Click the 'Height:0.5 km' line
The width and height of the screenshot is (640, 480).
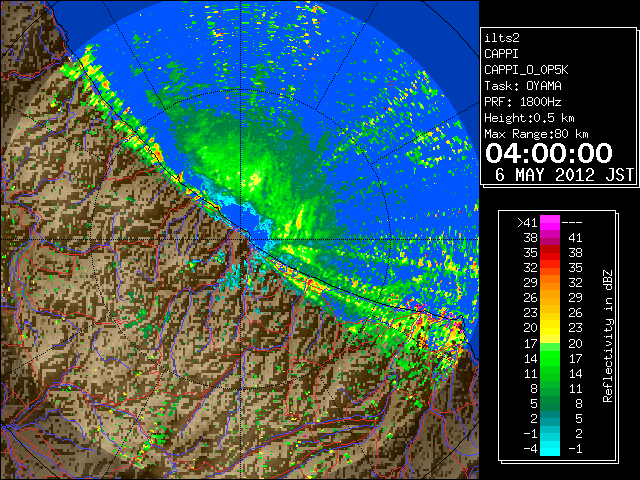click(529, 118)
